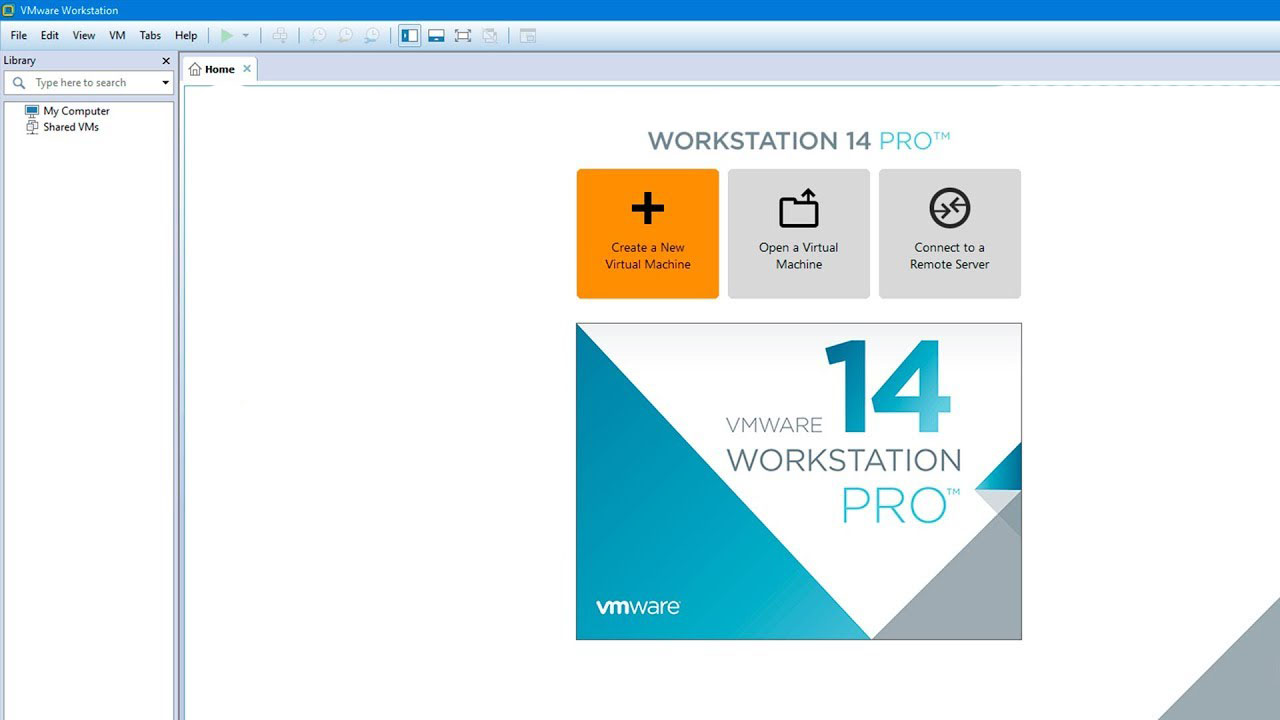This screenshot has height=720, width=1280.
Task: Open the VM menu
Action: pos(117,35)
